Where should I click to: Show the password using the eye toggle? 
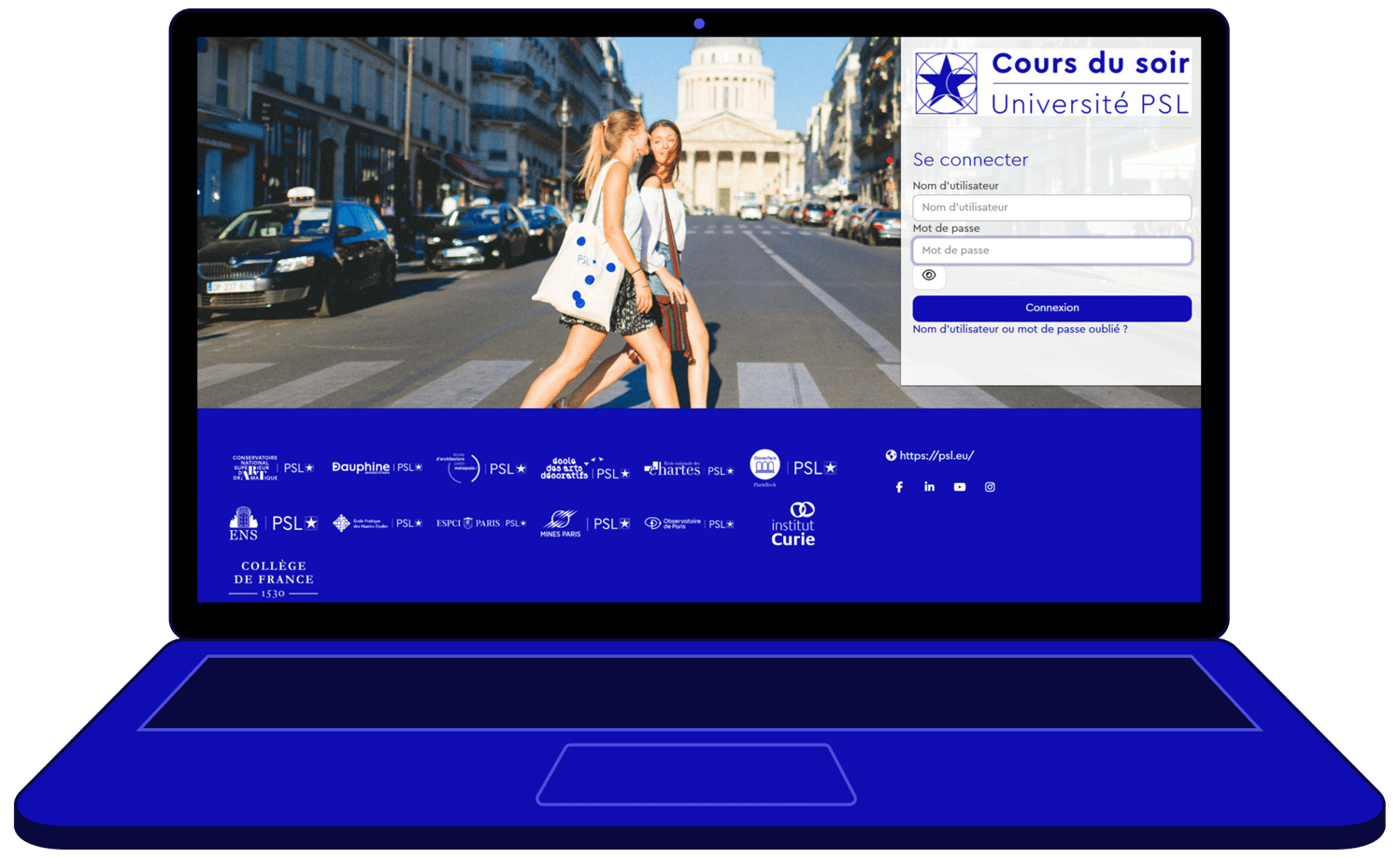tap(928, 275)
